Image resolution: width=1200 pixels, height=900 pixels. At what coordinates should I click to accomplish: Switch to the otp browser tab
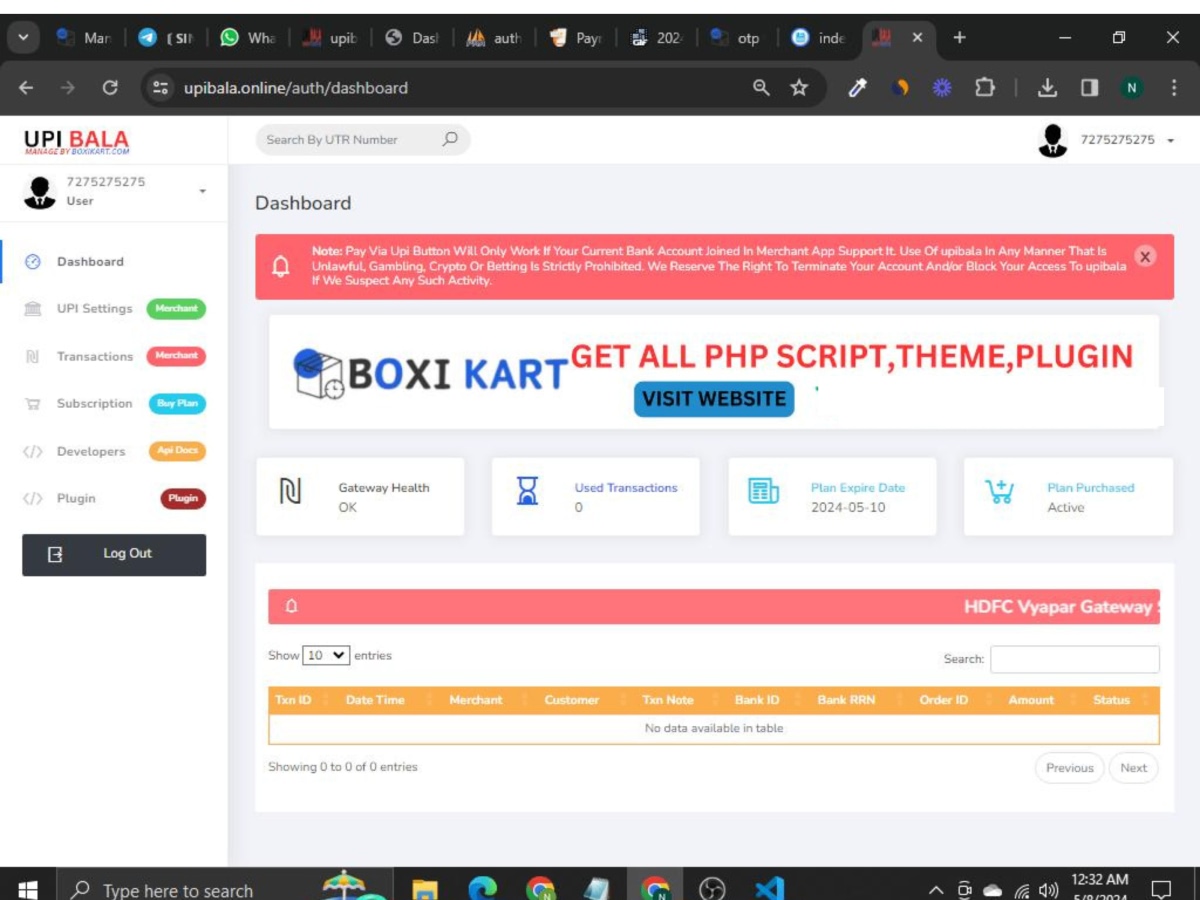click(x=738, y=38)
